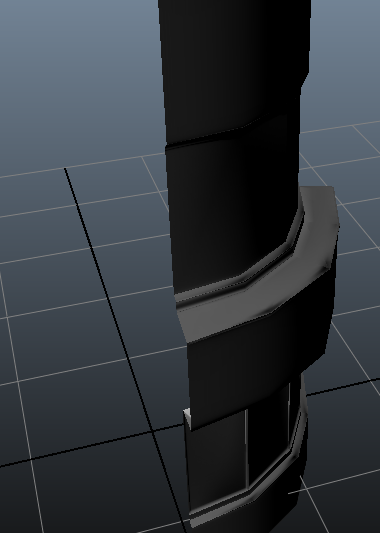The image size is (380, 533).
Task: Click the notch on the column's right edge
Action: tap(305, 82)
